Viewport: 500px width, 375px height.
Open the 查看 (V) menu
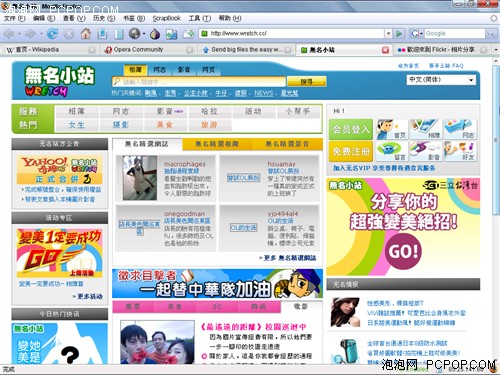[74, 18]
